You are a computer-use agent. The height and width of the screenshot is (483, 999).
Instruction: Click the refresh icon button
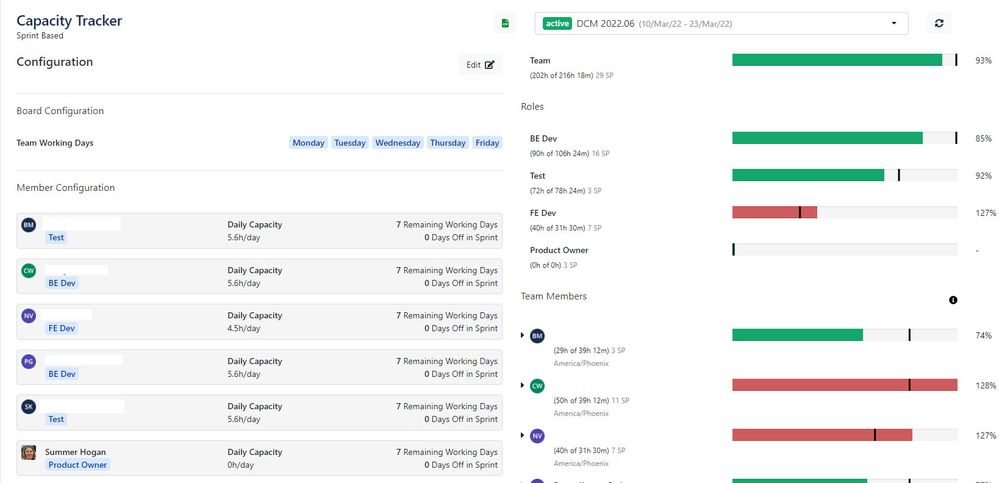[x=938, y=24]
